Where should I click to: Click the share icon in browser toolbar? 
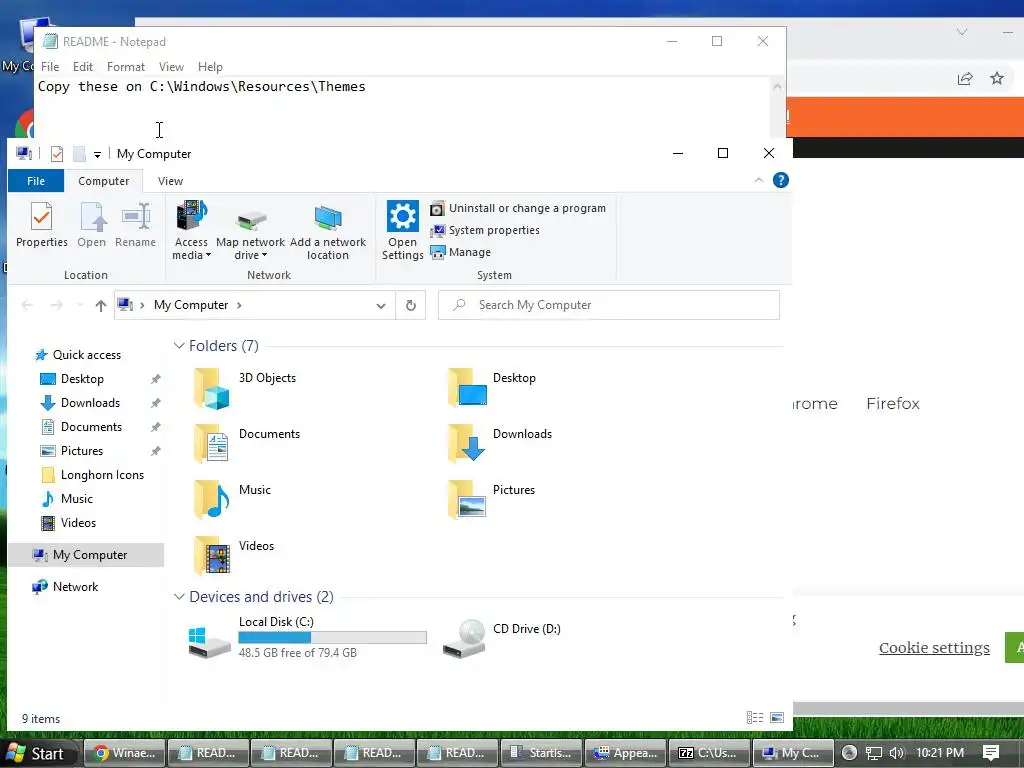(x=965, y=78)
